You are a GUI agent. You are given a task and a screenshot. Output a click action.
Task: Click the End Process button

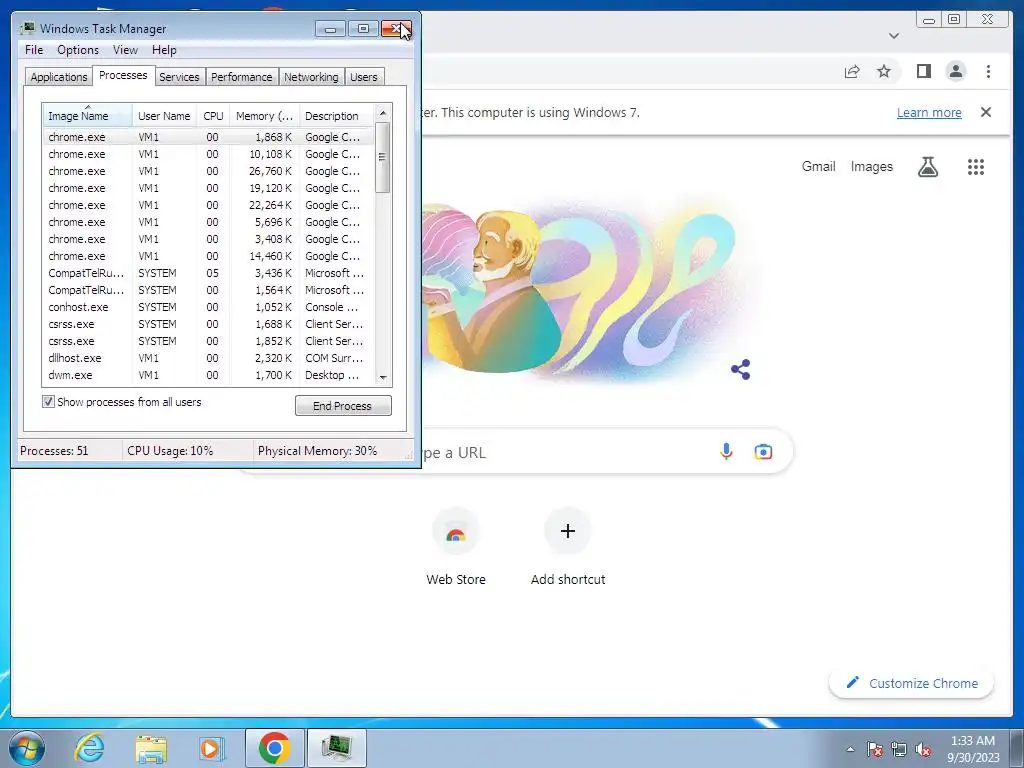tap(343, 406)
